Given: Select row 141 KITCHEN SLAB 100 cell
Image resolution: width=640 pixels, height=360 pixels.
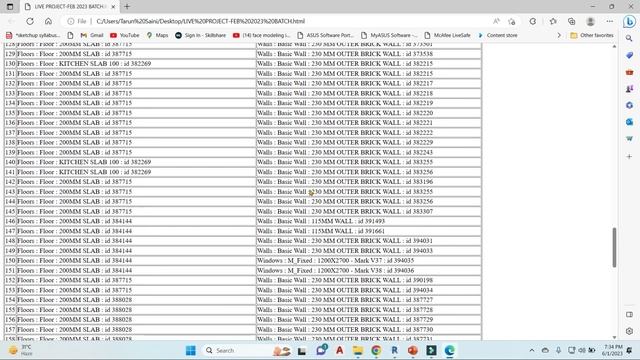Looking at the screenshot, I should 136,172.
